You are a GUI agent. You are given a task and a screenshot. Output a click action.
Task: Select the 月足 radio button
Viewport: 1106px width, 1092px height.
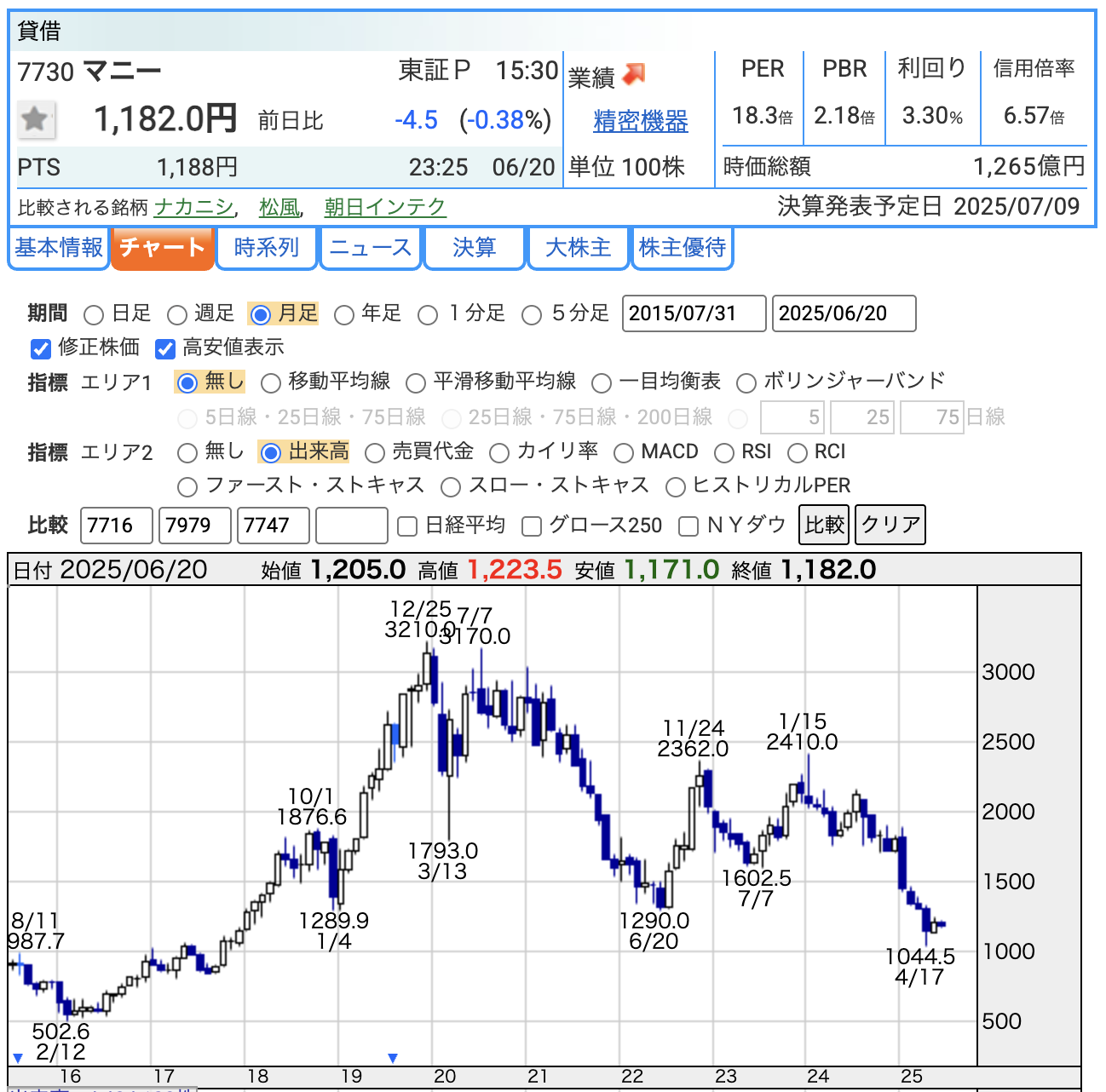[x=261, y=315]
